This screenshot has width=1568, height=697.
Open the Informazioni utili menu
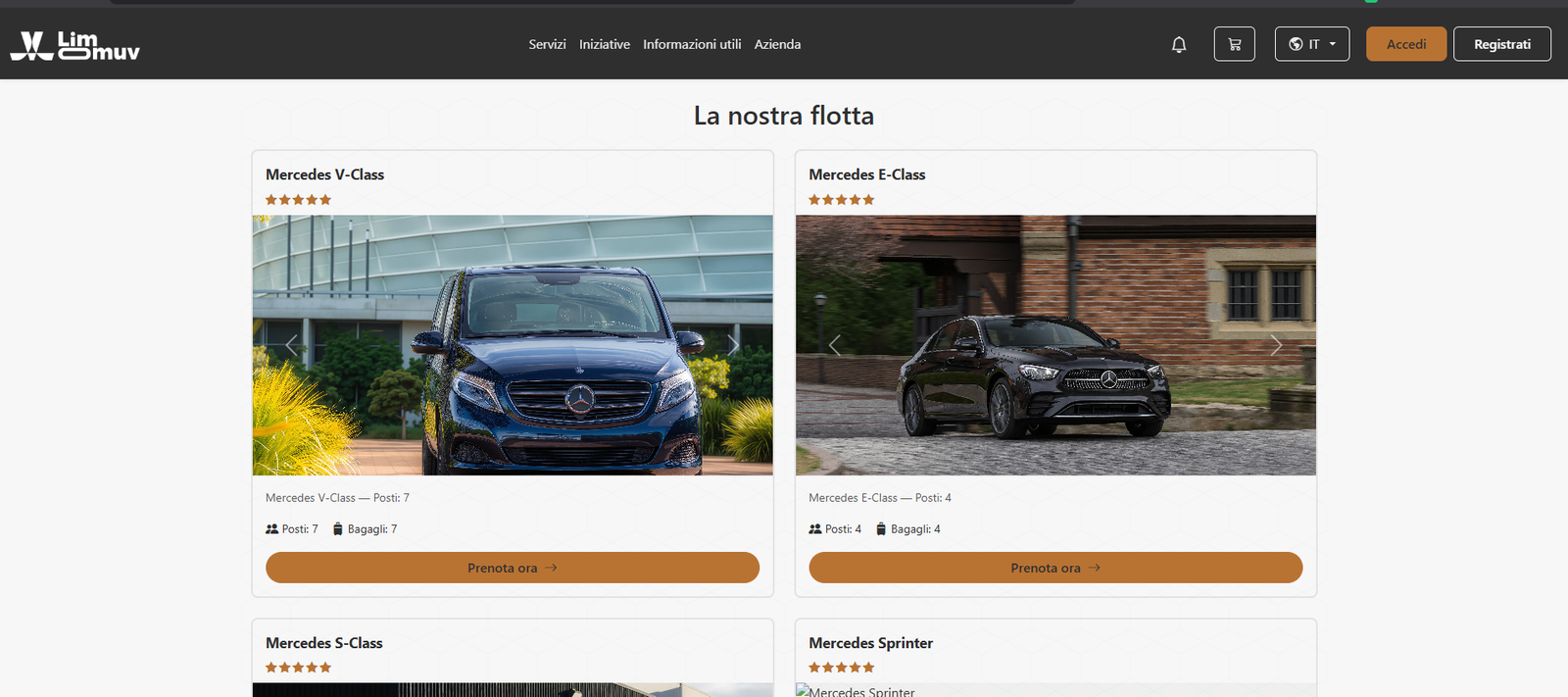692,44
